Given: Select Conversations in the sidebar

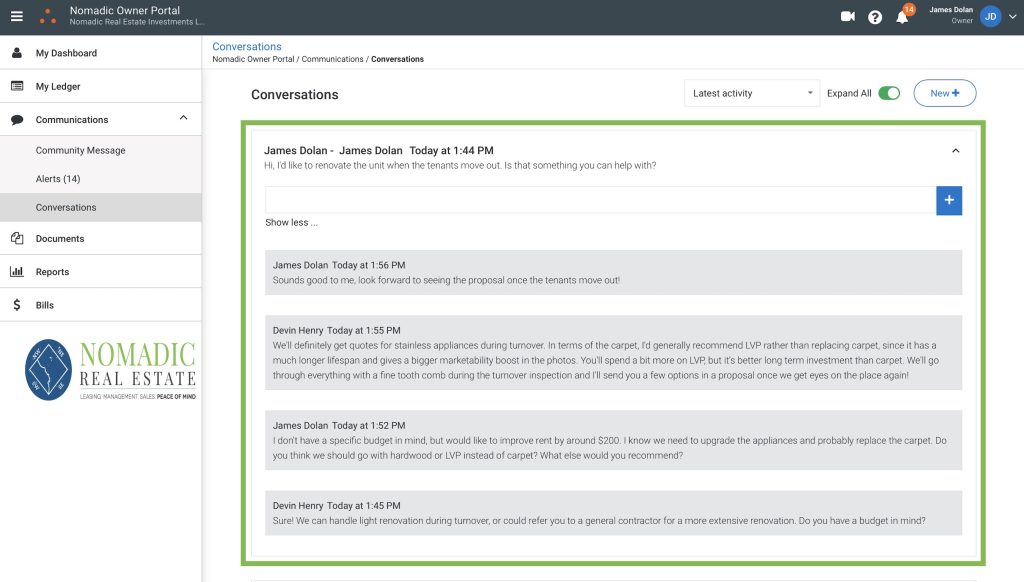Looking at the screenshot, I should point(101,207).
